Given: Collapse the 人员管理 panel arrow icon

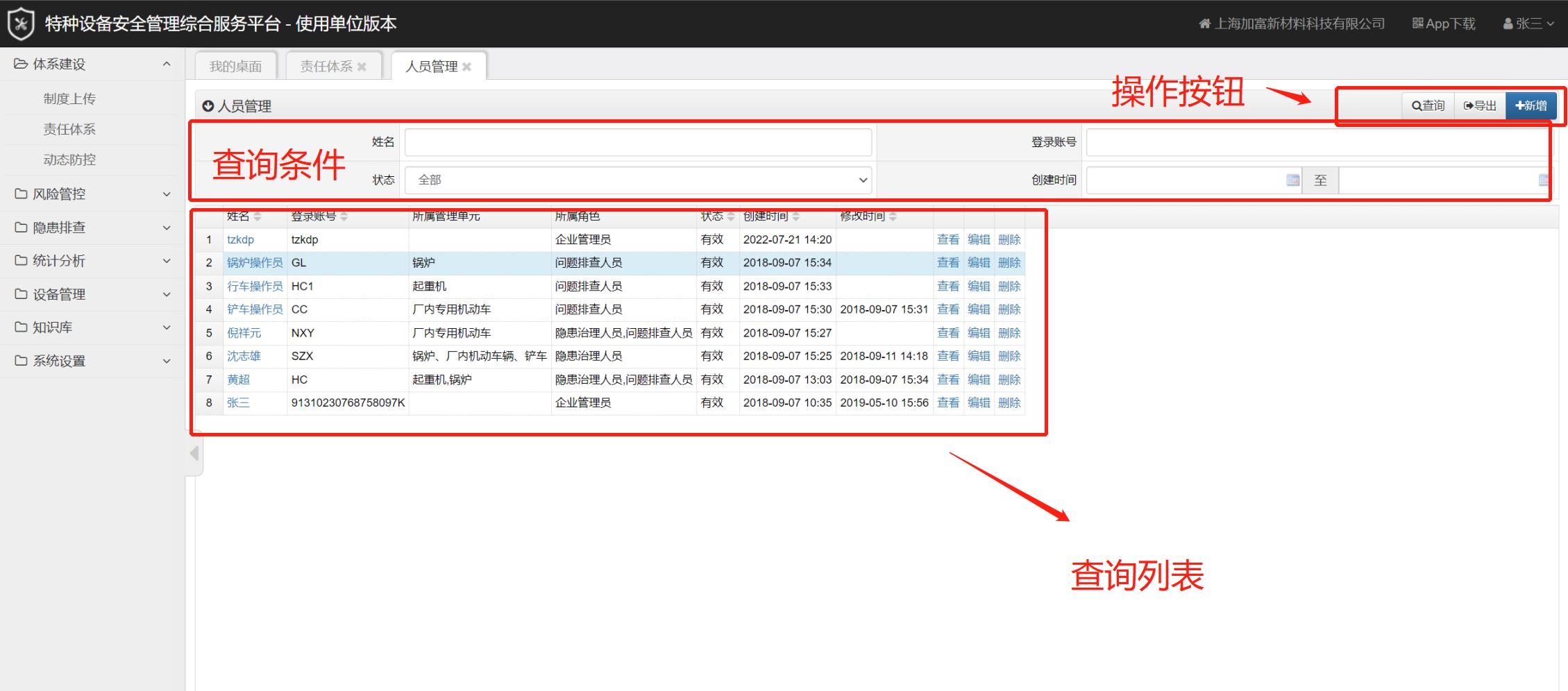Looking at the screenshot, I should (208, 106).
